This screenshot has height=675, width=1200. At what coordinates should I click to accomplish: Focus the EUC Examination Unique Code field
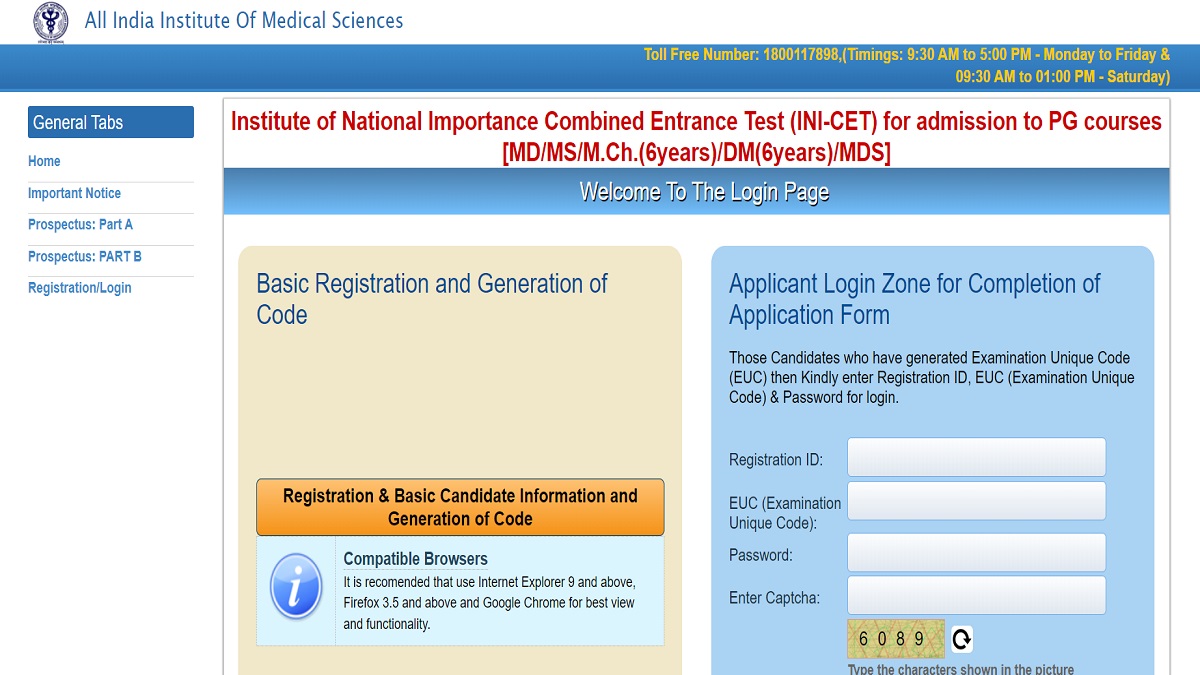(x=976, y=501)
